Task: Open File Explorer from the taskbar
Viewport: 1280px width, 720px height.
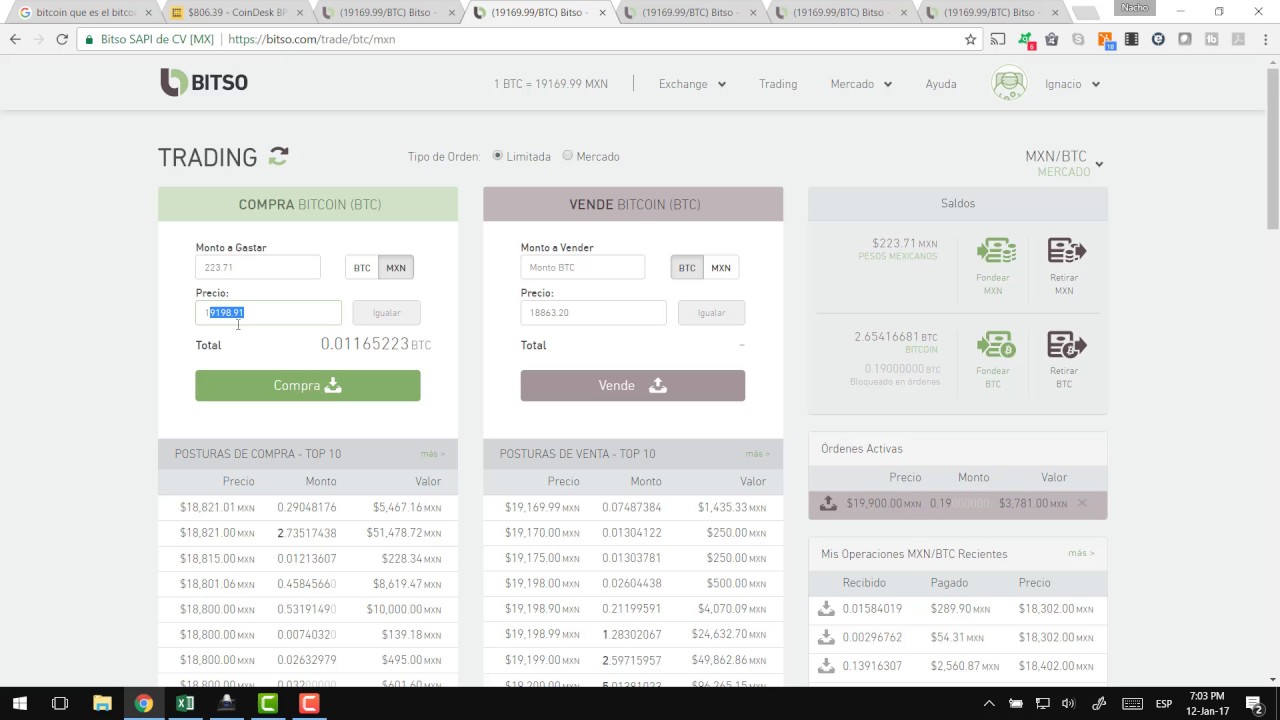Action: click(x=102, y=703)
